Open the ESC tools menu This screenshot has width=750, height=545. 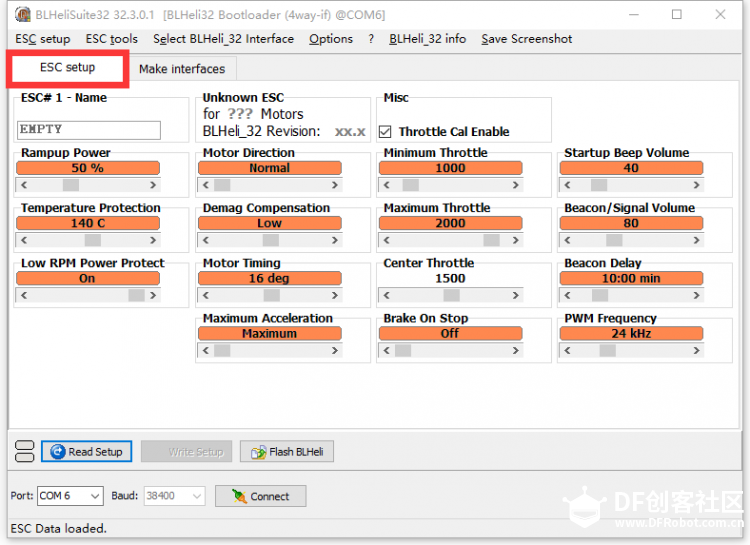(x=111, y=39)
